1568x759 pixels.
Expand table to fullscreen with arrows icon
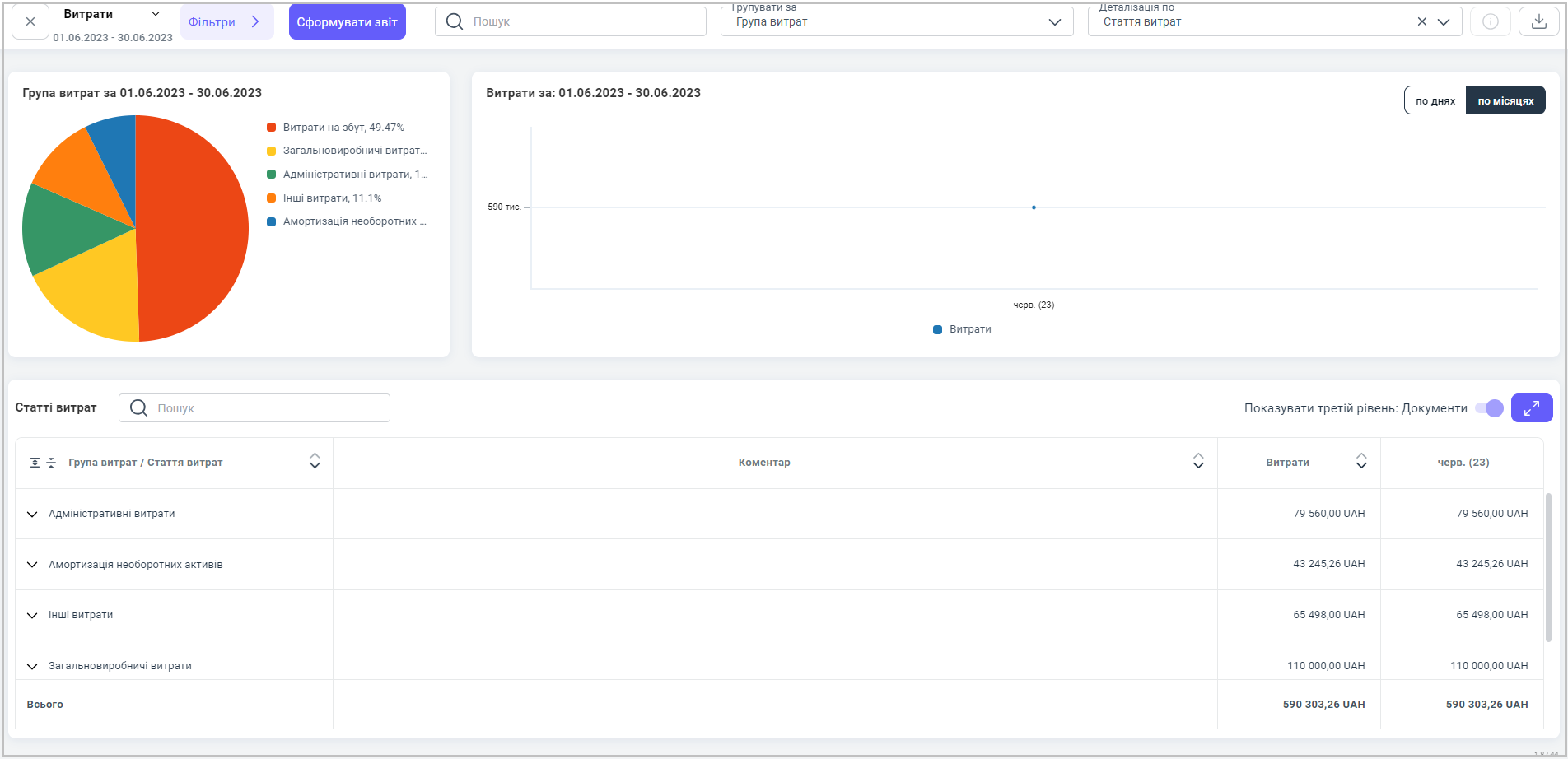[x=1531, y=407]
